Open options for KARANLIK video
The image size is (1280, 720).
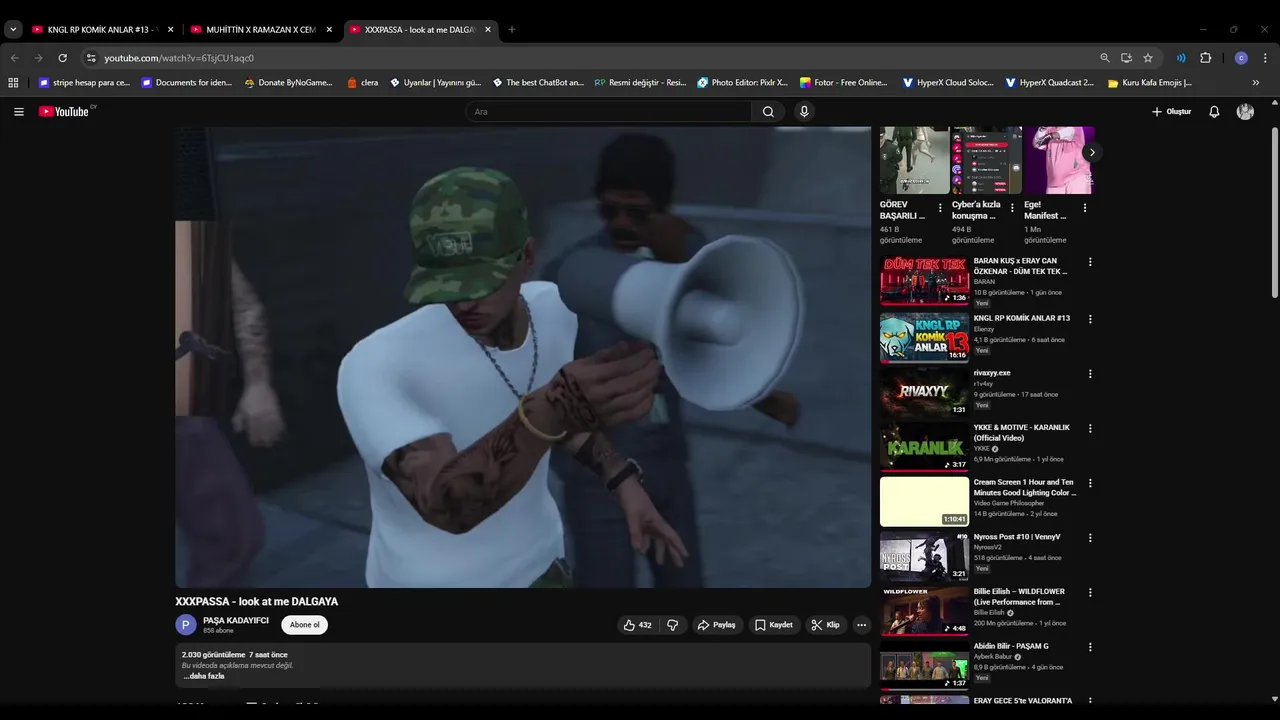tap(1090, 428)
